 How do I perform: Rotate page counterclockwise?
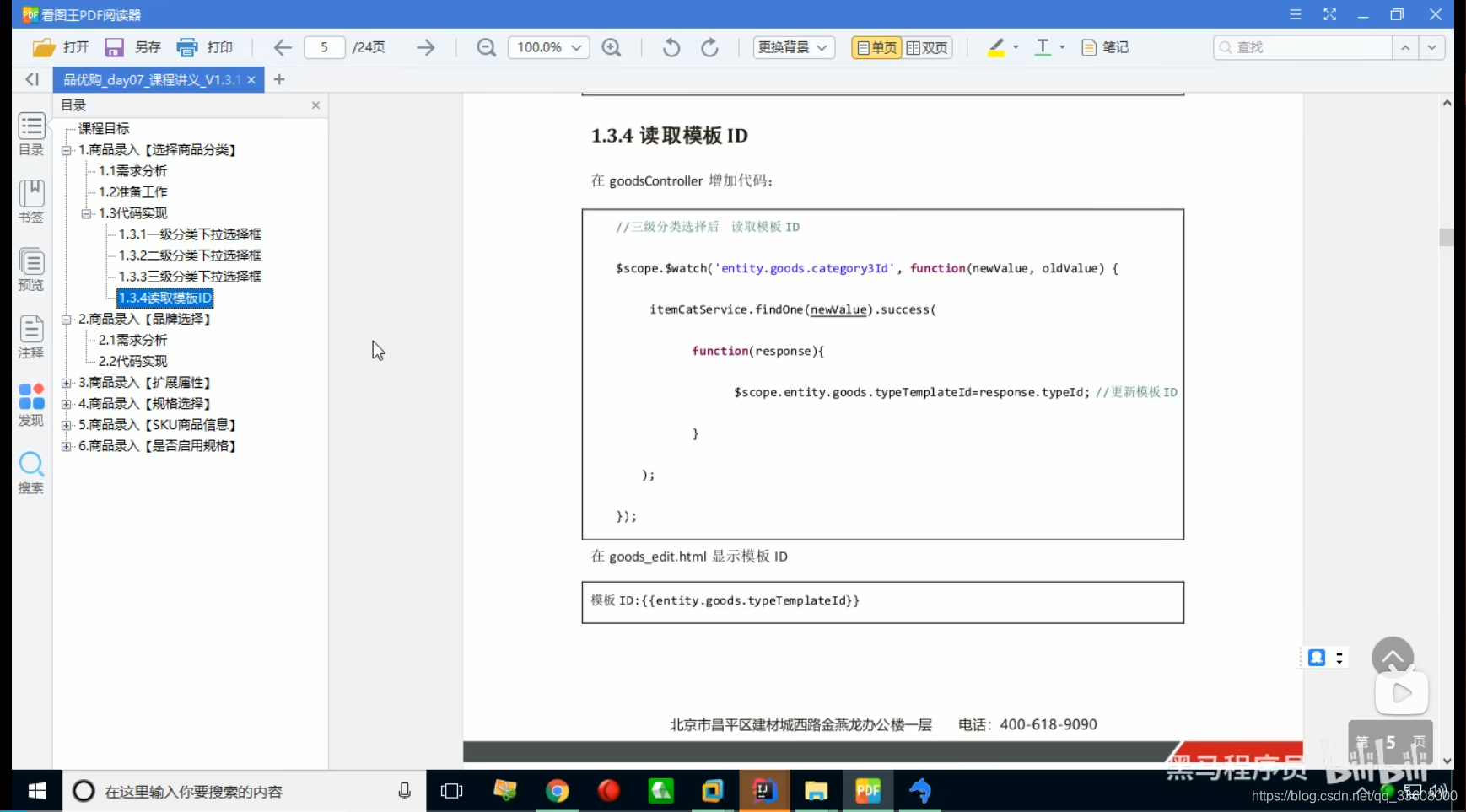coord(671,47)
